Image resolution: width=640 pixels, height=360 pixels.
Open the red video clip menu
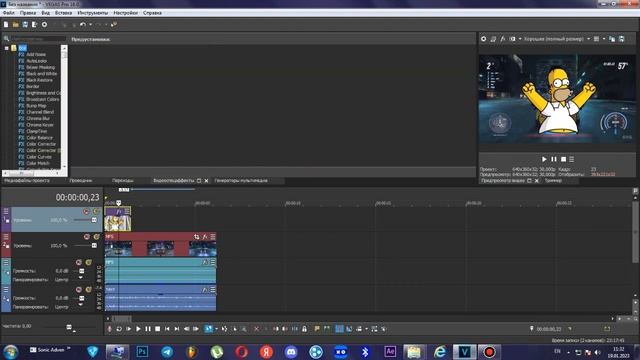tap(213, 237)
